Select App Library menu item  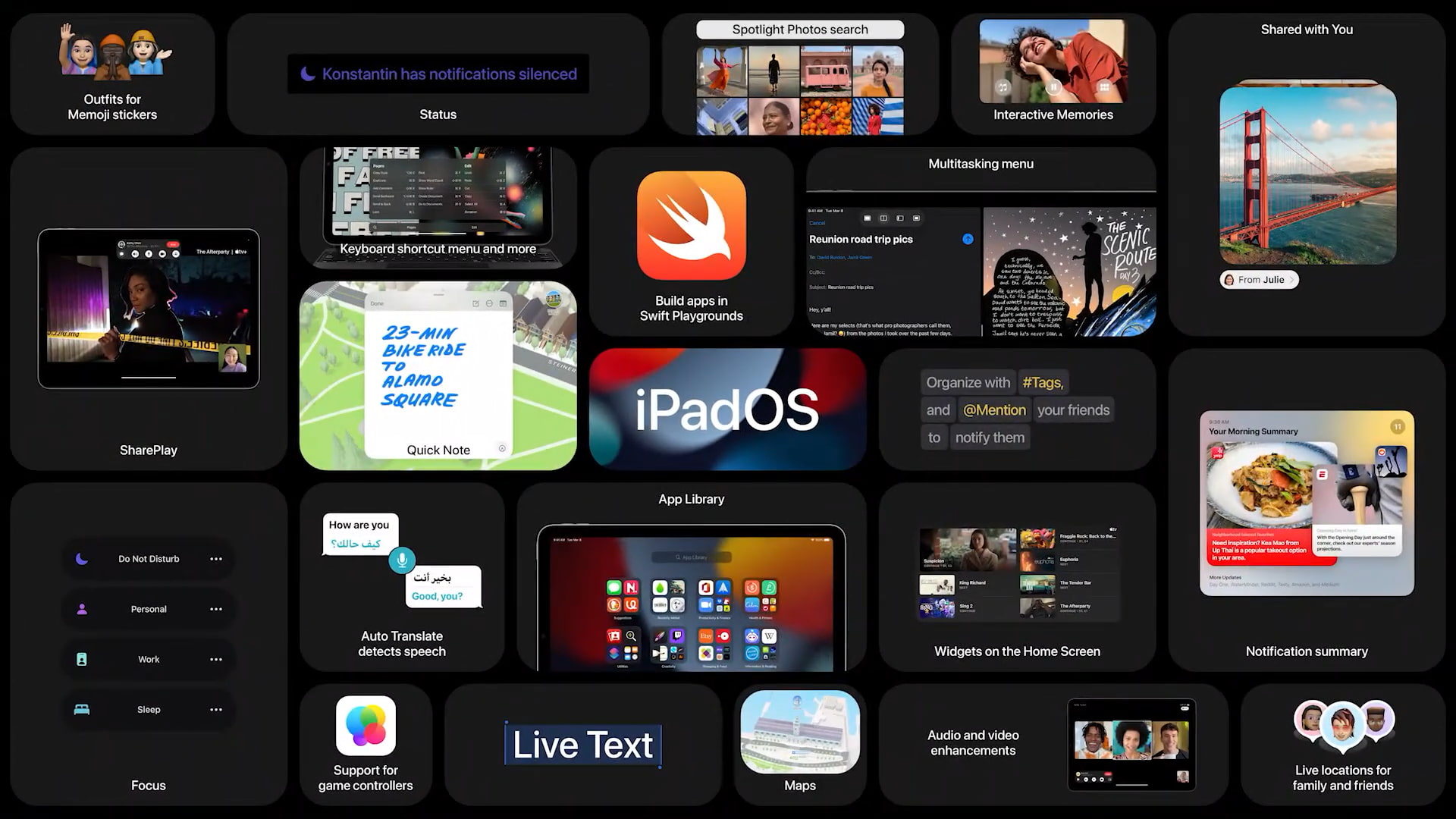coord(691,498)
